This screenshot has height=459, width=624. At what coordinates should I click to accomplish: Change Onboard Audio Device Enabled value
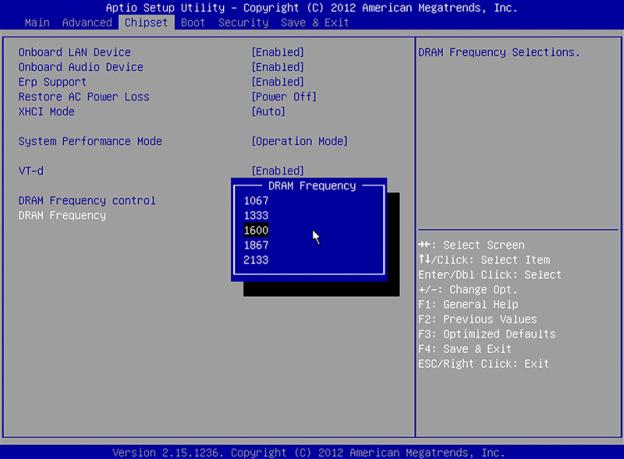point(278,67)
